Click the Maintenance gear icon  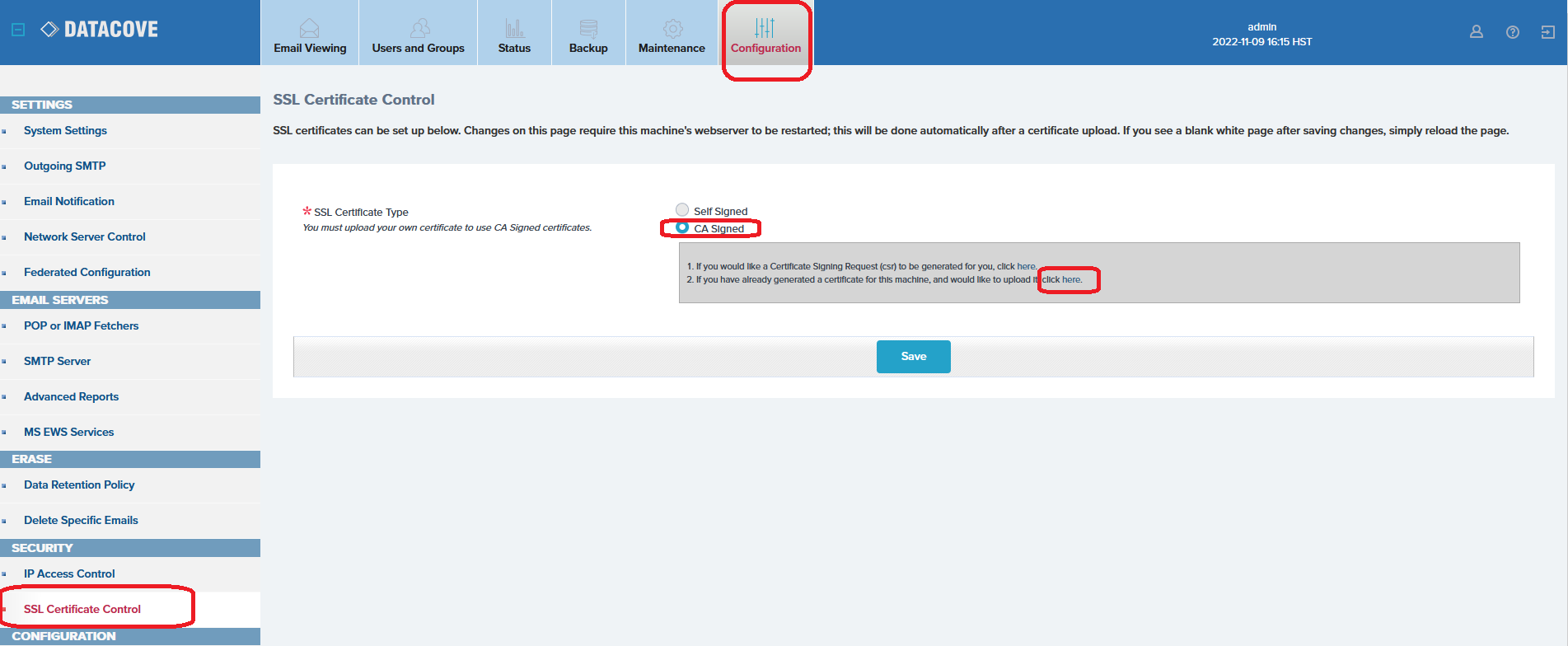tap(672, 29)
